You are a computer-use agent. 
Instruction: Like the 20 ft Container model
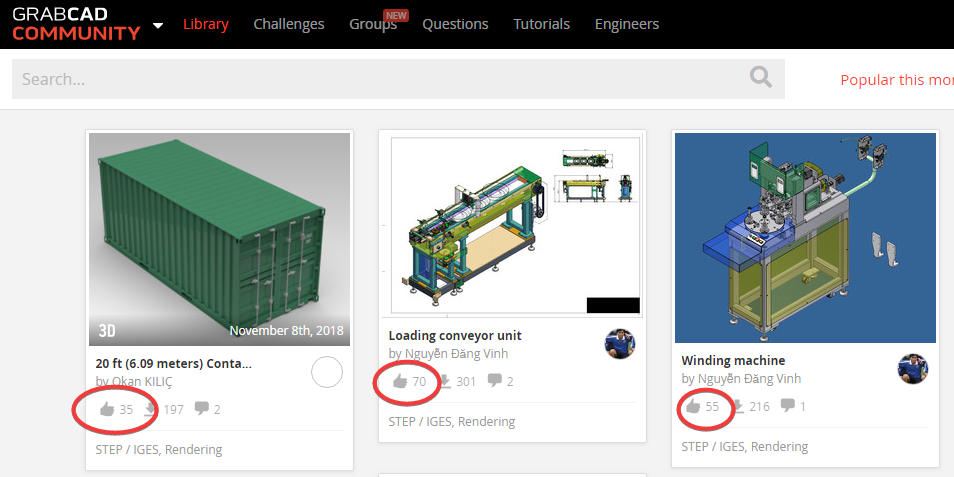tap(107, 409)
